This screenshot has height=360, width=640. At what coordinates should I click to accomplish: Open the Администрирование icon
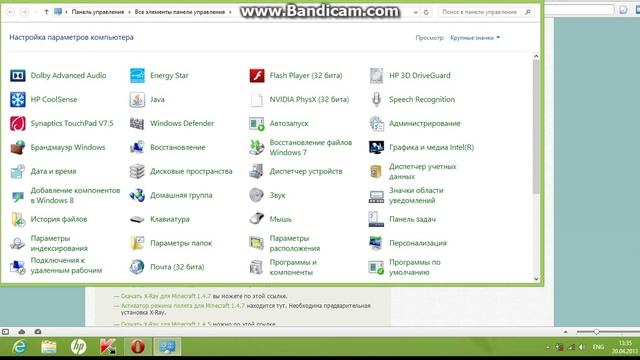[x=376, y=123]
